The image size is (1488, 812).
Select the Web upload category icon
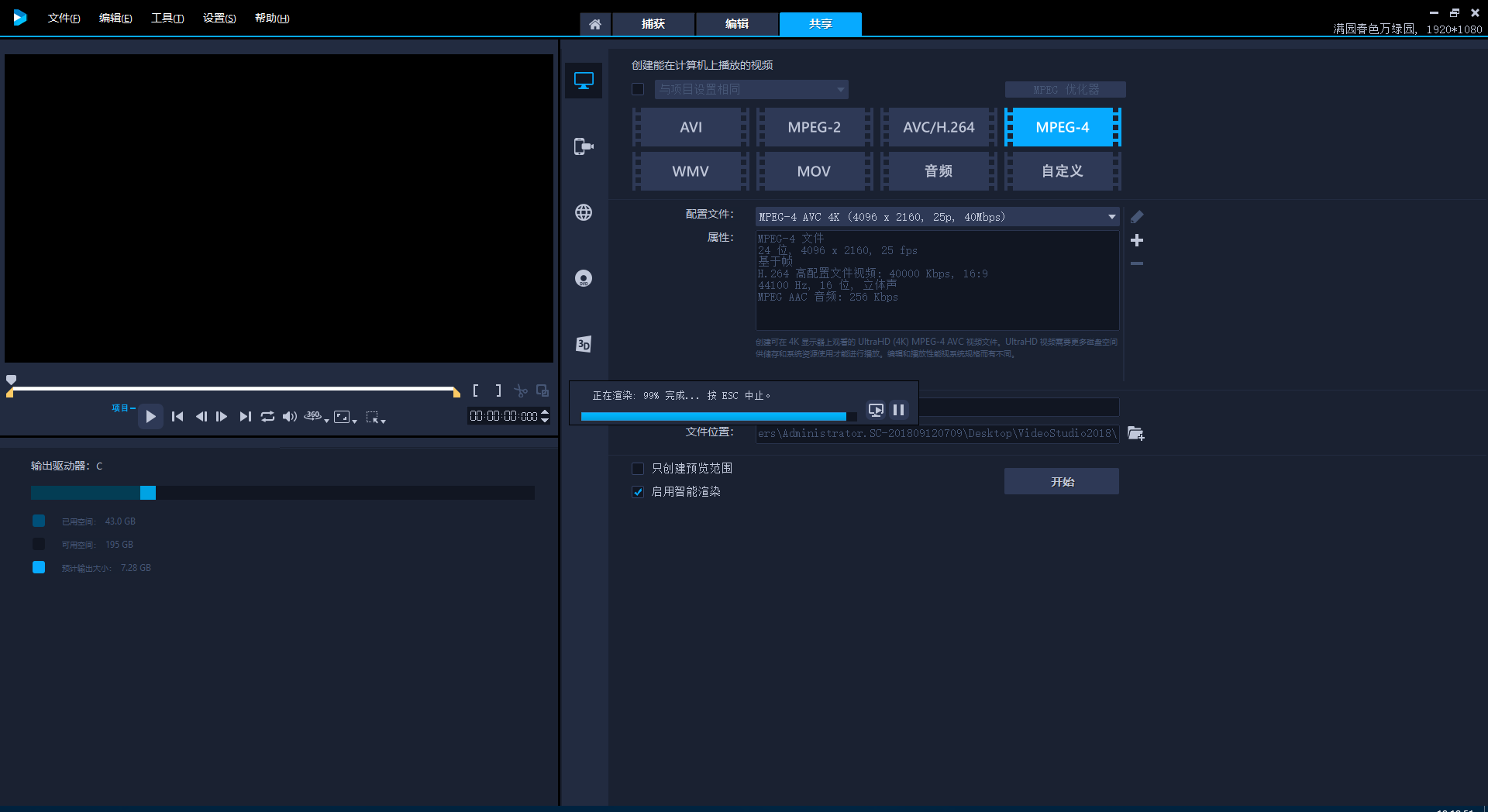pos(584,212)
